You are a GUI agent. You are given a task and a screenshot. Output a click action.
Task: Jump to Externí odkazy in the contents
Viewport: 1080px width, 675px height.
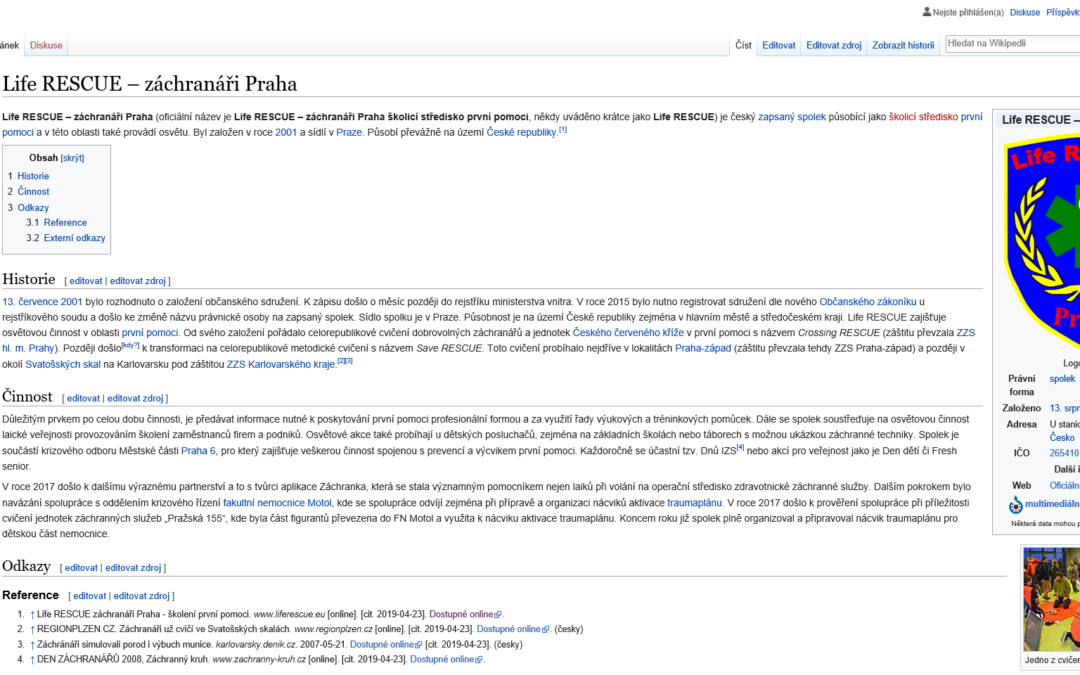click(x=74, y=238)
